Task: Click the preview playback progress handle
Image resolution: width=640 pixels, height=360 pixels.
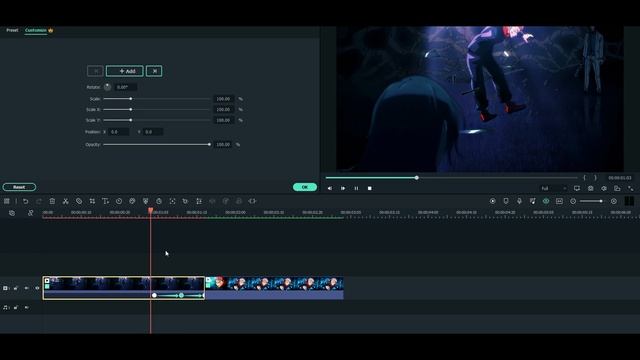Action: pyautogui.click(x=416, y=178)
